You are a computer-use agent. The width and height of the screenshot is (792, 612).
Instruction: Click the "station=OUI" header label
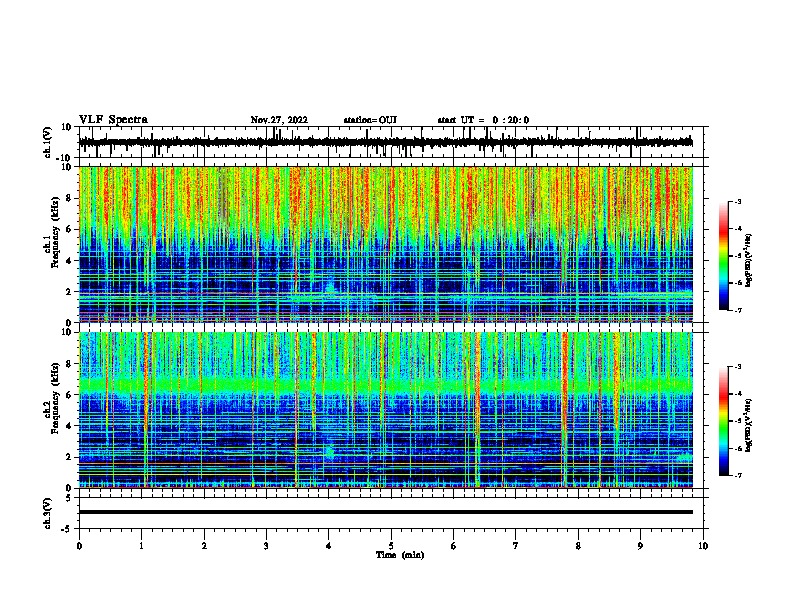370,120
